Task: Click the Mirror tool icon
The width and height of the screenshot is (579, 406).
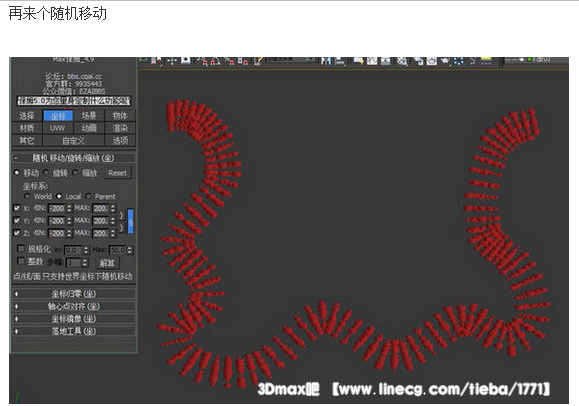Action: point(326,61)
